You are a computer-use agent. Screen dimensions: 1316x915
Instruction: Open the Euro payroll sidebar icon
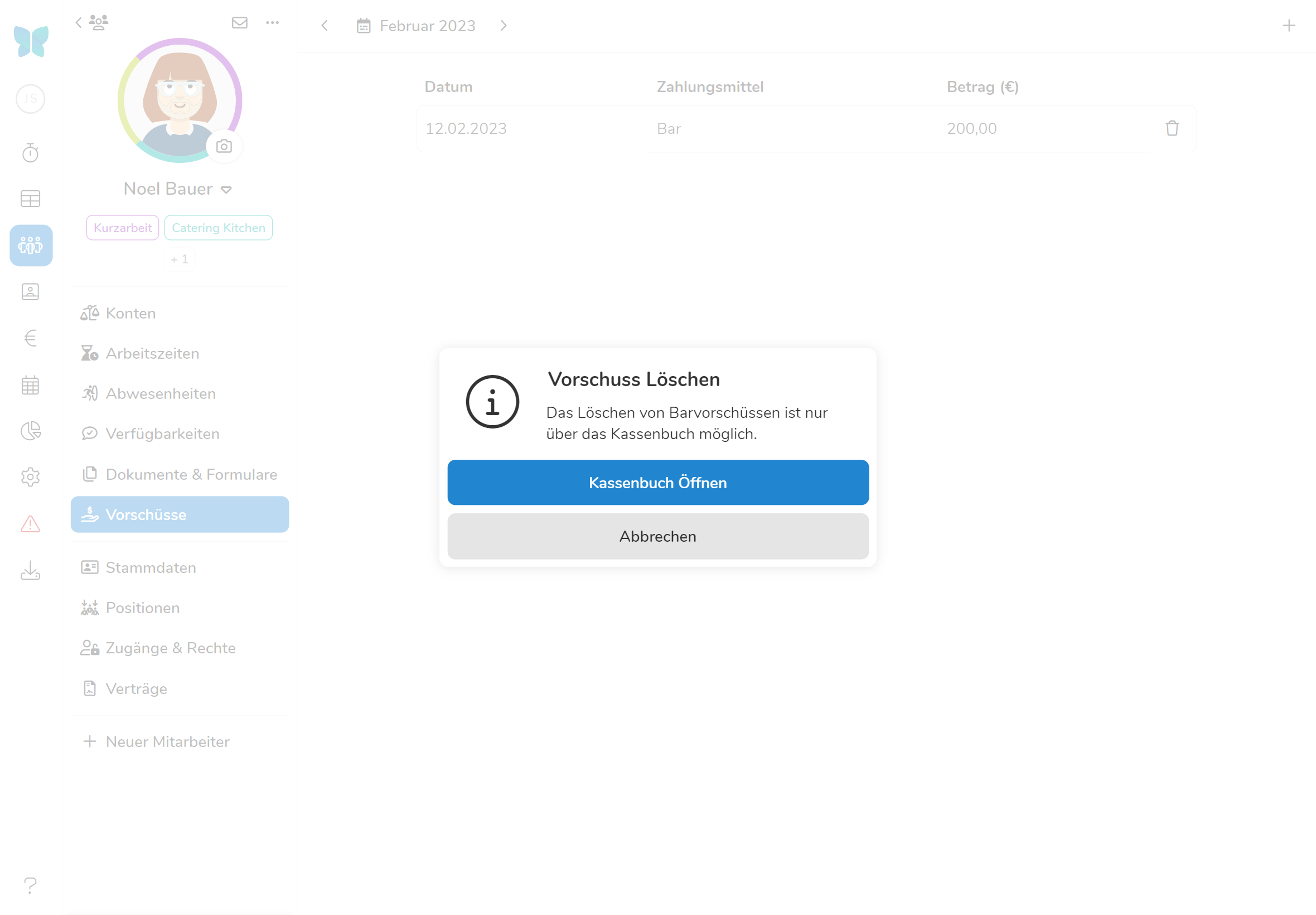click(30, 338)
